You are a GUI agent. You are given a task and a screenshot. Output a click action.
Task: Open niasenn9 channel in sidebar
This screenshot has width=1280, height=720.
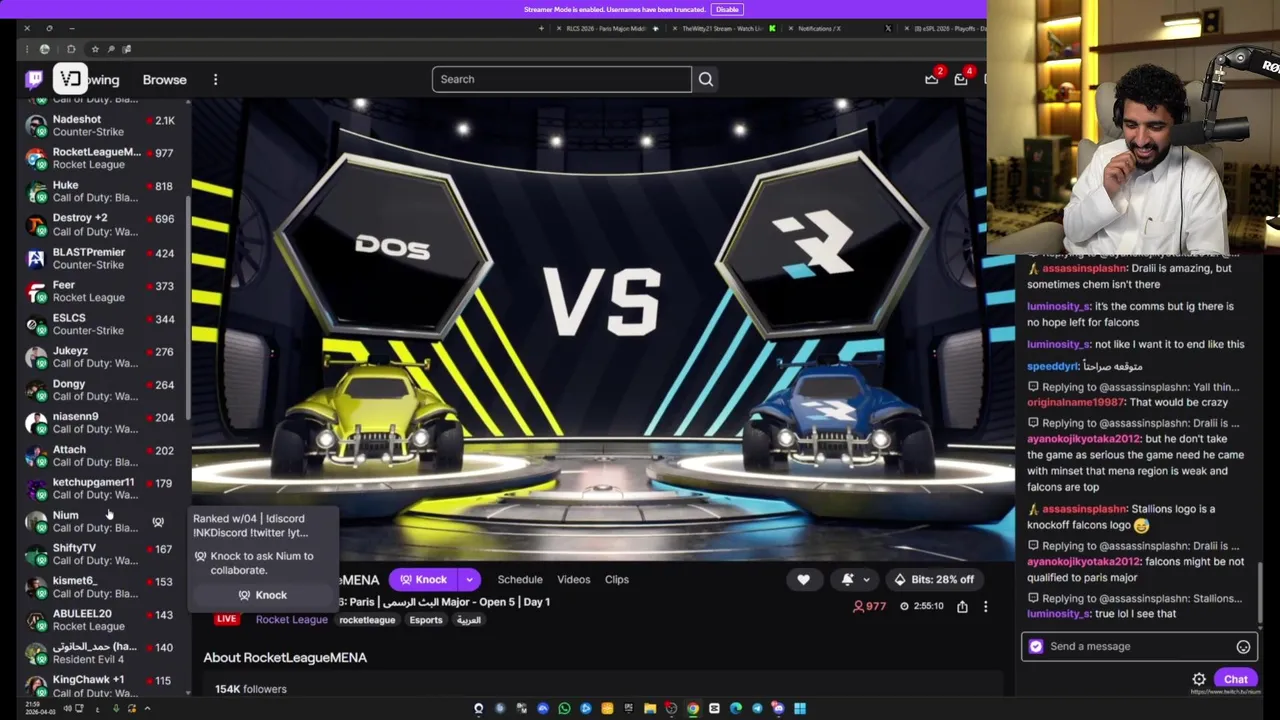tap(100, 423)
